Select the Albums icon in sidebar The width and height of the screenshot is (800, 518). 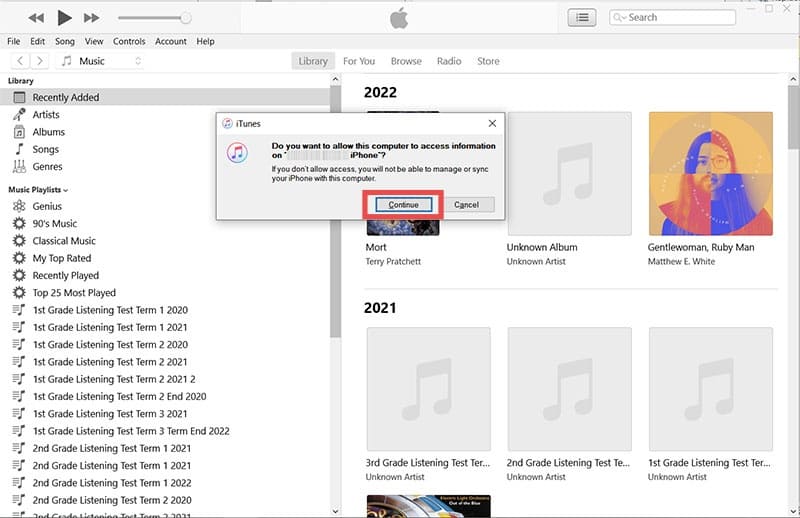coord(19,132)
